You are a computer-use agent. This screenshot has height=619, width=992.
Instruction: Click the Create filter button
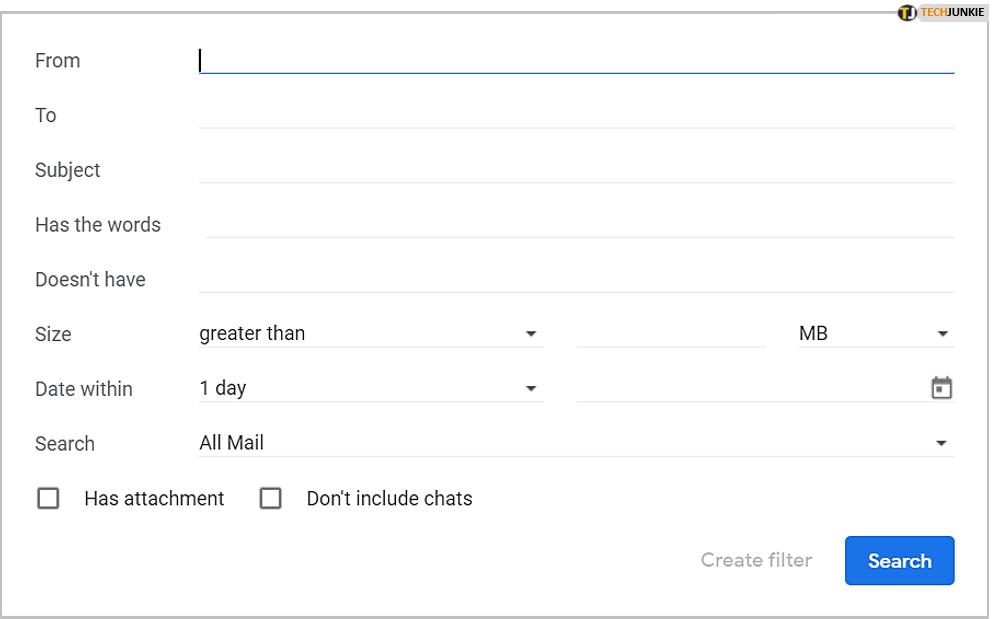[756, 560]
